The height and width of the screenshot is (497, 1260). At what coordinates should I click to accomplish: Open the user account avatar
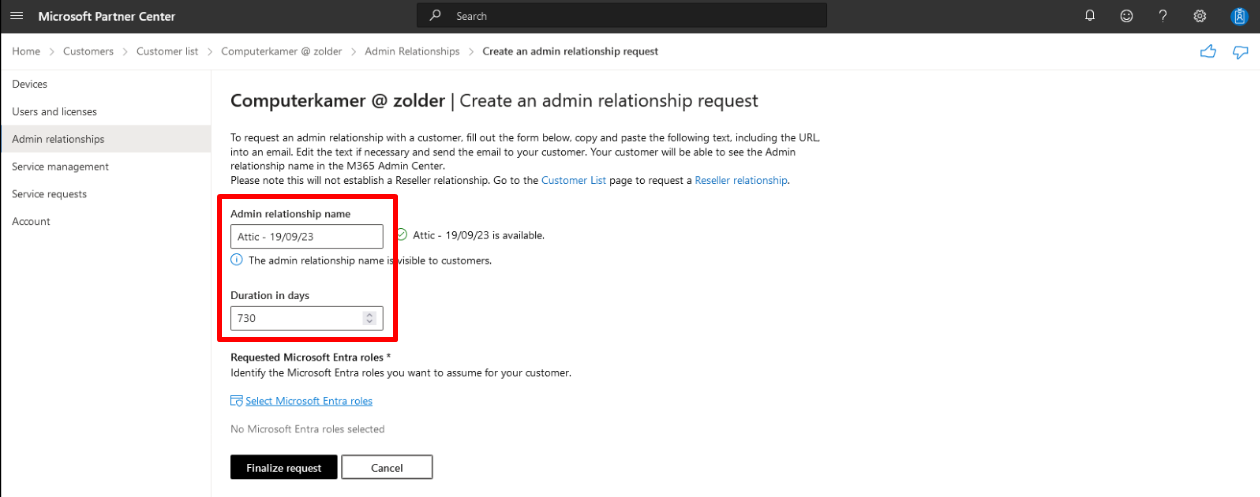[1238, 16]
